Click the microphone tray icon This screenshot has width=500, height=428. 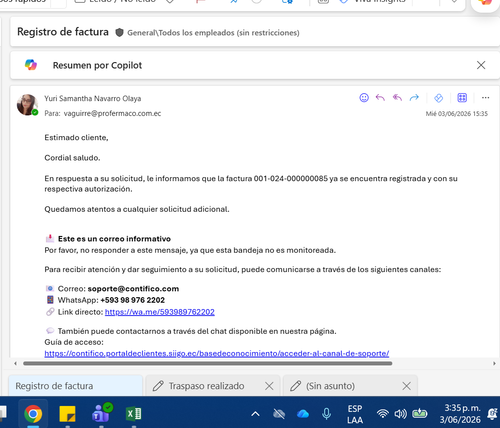(327, 414)
